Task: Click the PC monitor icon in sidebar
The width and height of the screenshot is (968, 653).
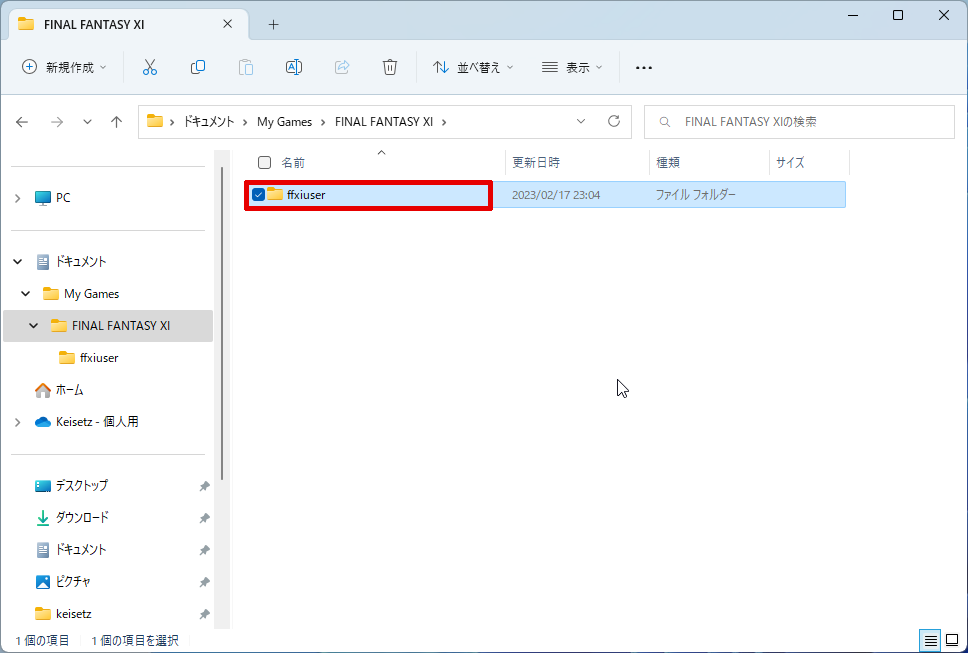Action: 43,198
